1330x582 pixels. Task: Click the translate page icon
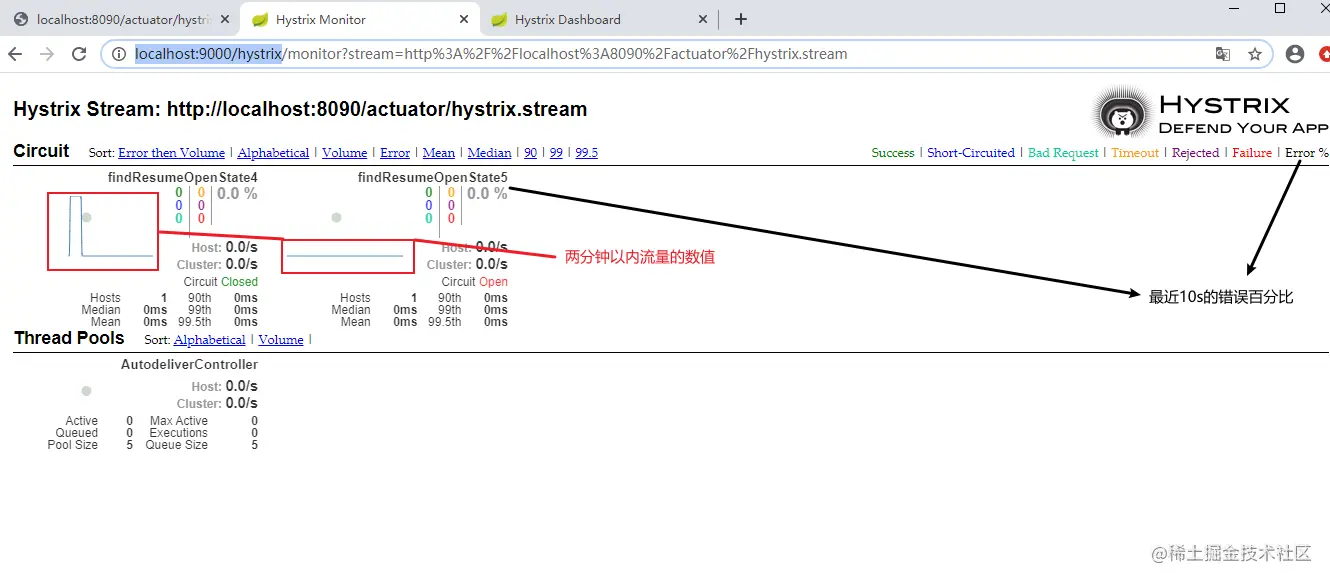click(1223, 54)
